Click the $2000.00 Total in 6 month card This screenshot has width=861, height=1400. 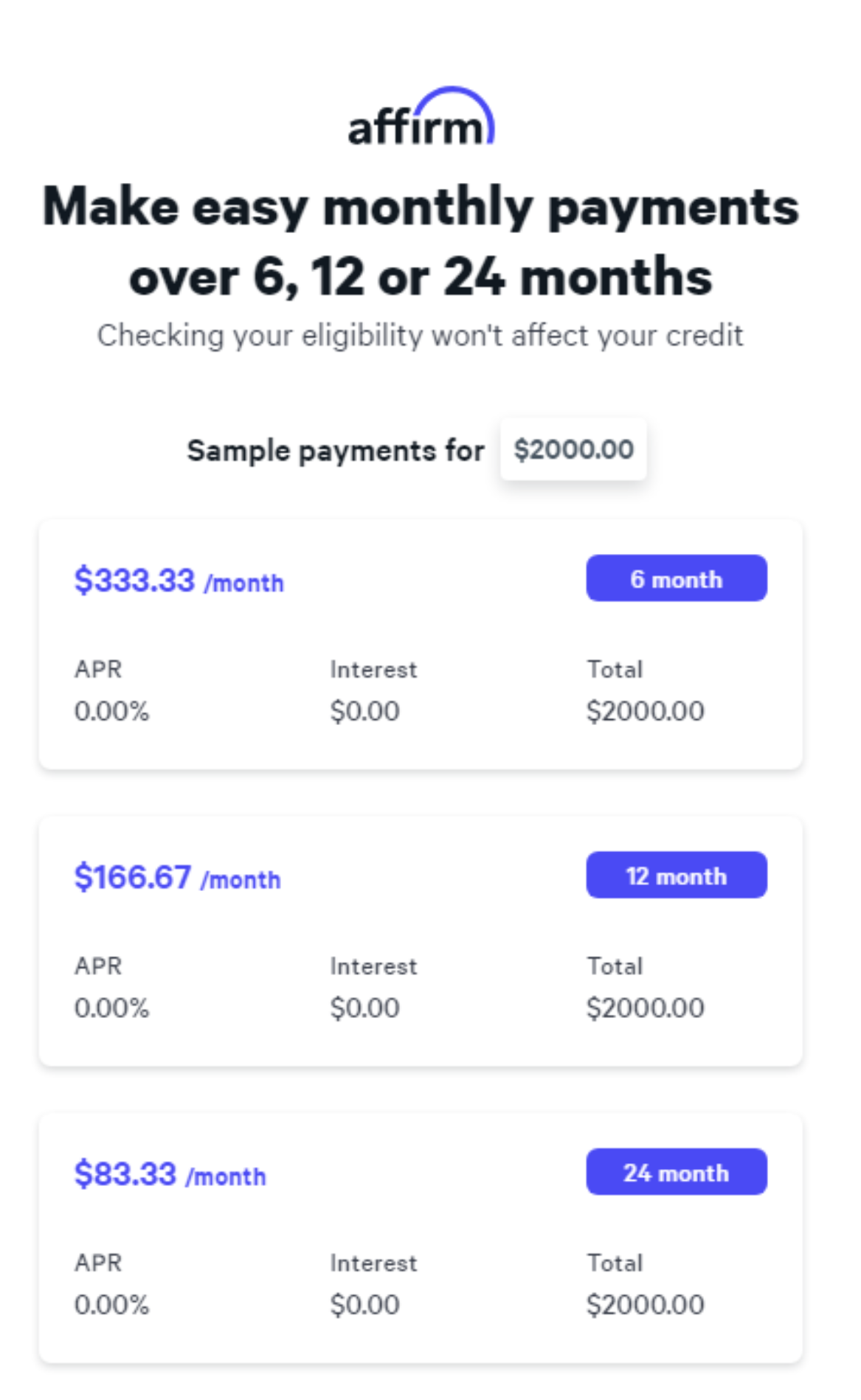(645, 711)
